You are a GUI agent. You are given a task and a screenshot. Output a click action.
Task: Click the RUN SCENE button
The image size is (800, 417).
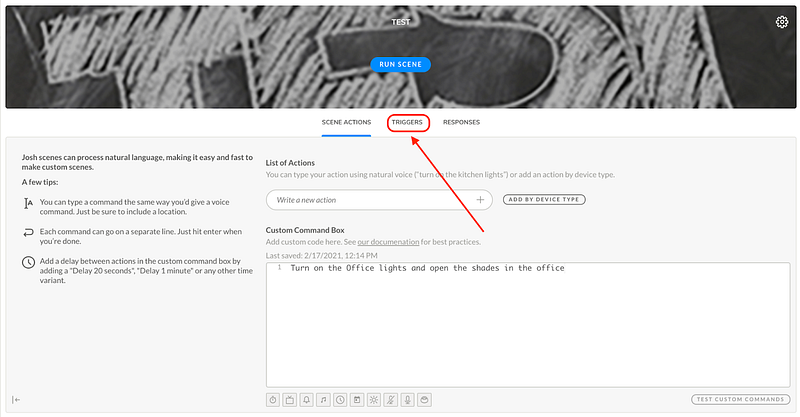point(401,64)
